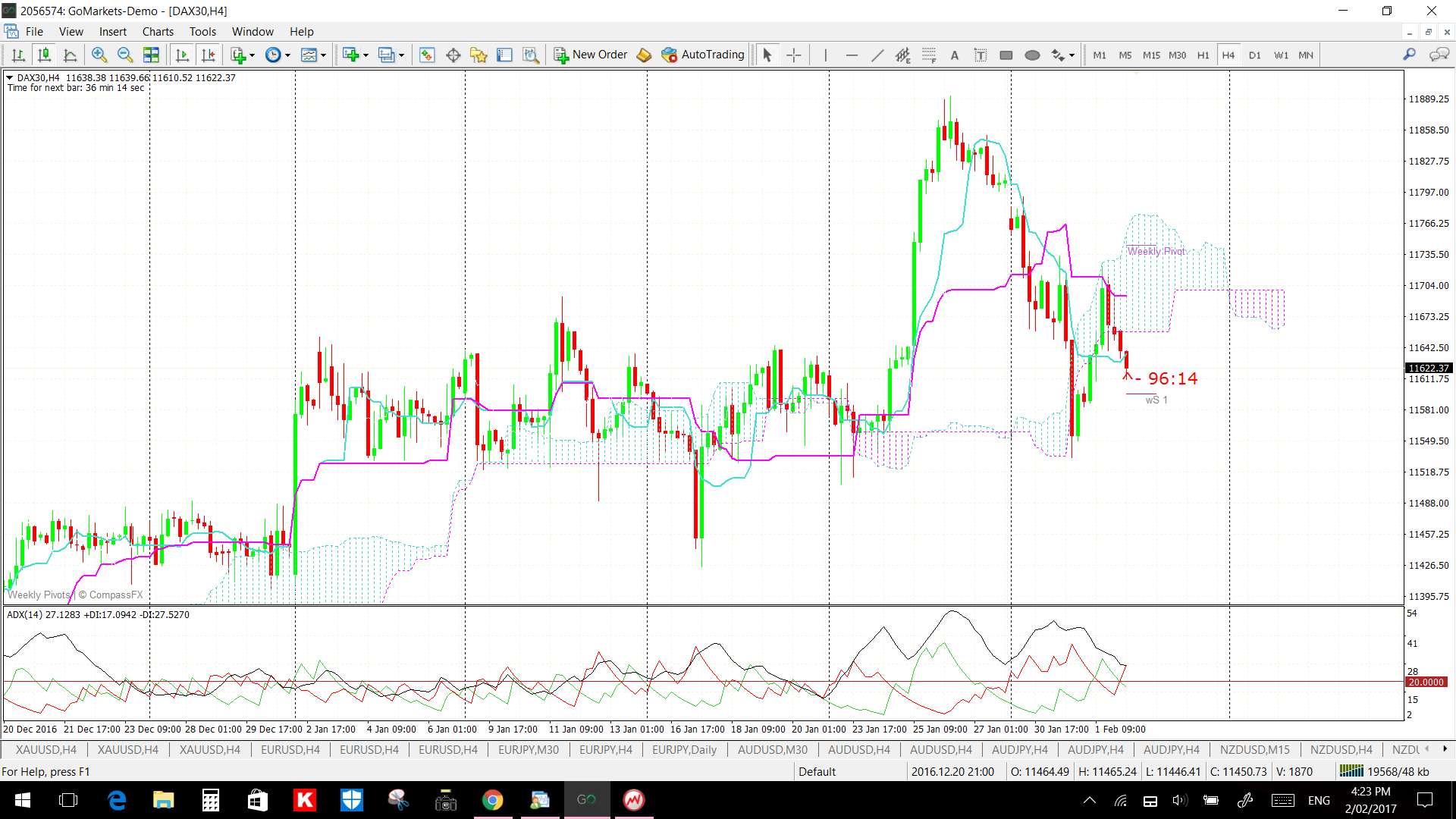Image resolution: width=1456 pixels, height=819 pixels.
Task: Switch to the AUDUSD,M30 chart tab
Action: (x=773, y=750)
